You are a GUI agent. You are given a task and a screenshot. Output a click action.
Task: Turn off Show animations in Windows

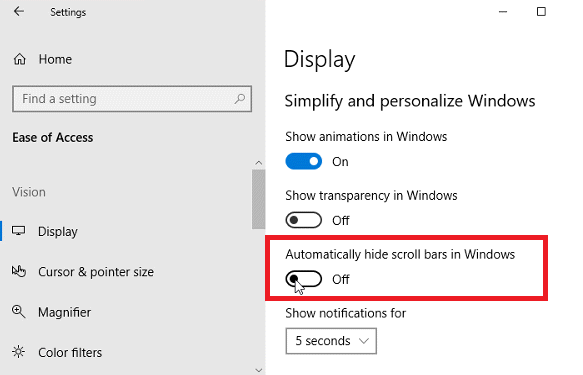point(303,161)
